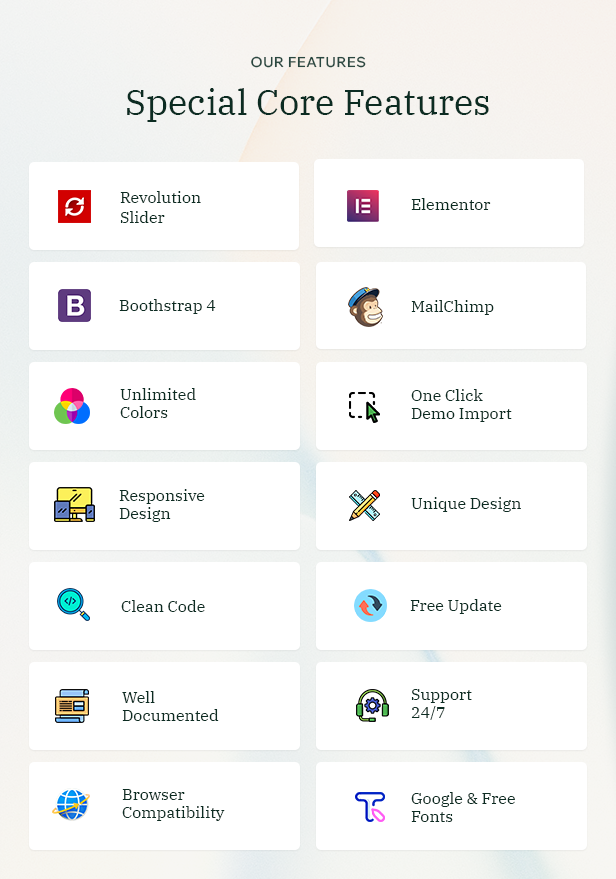
Task: Select the purple Bootstrap B icon
Action: (x=75, y=306)
